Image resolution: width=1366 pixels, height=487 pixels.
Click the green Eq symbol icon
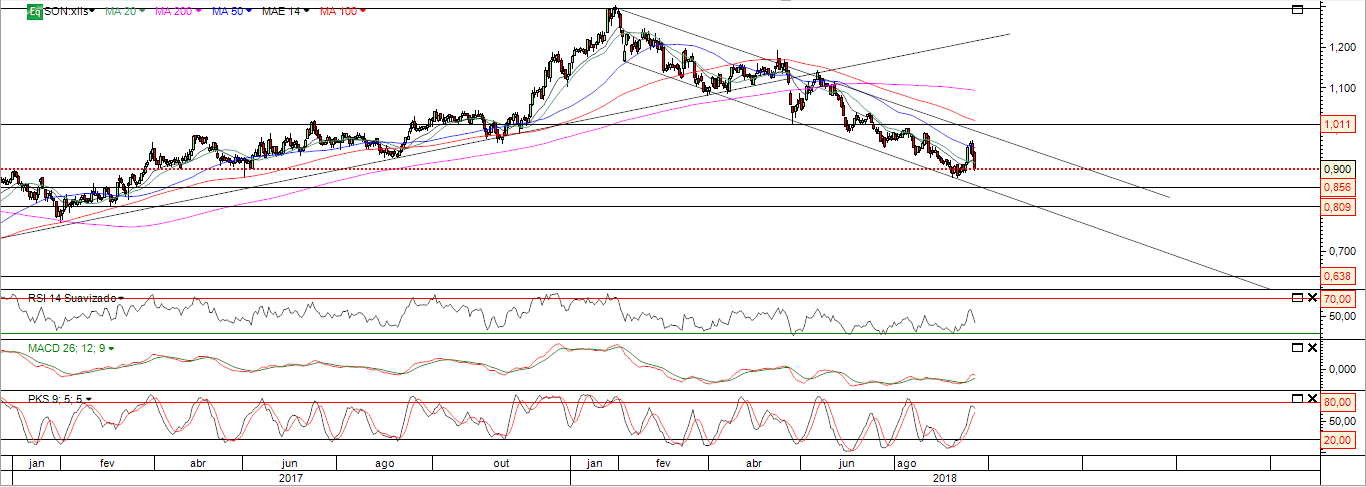click(x=34, y=11)
